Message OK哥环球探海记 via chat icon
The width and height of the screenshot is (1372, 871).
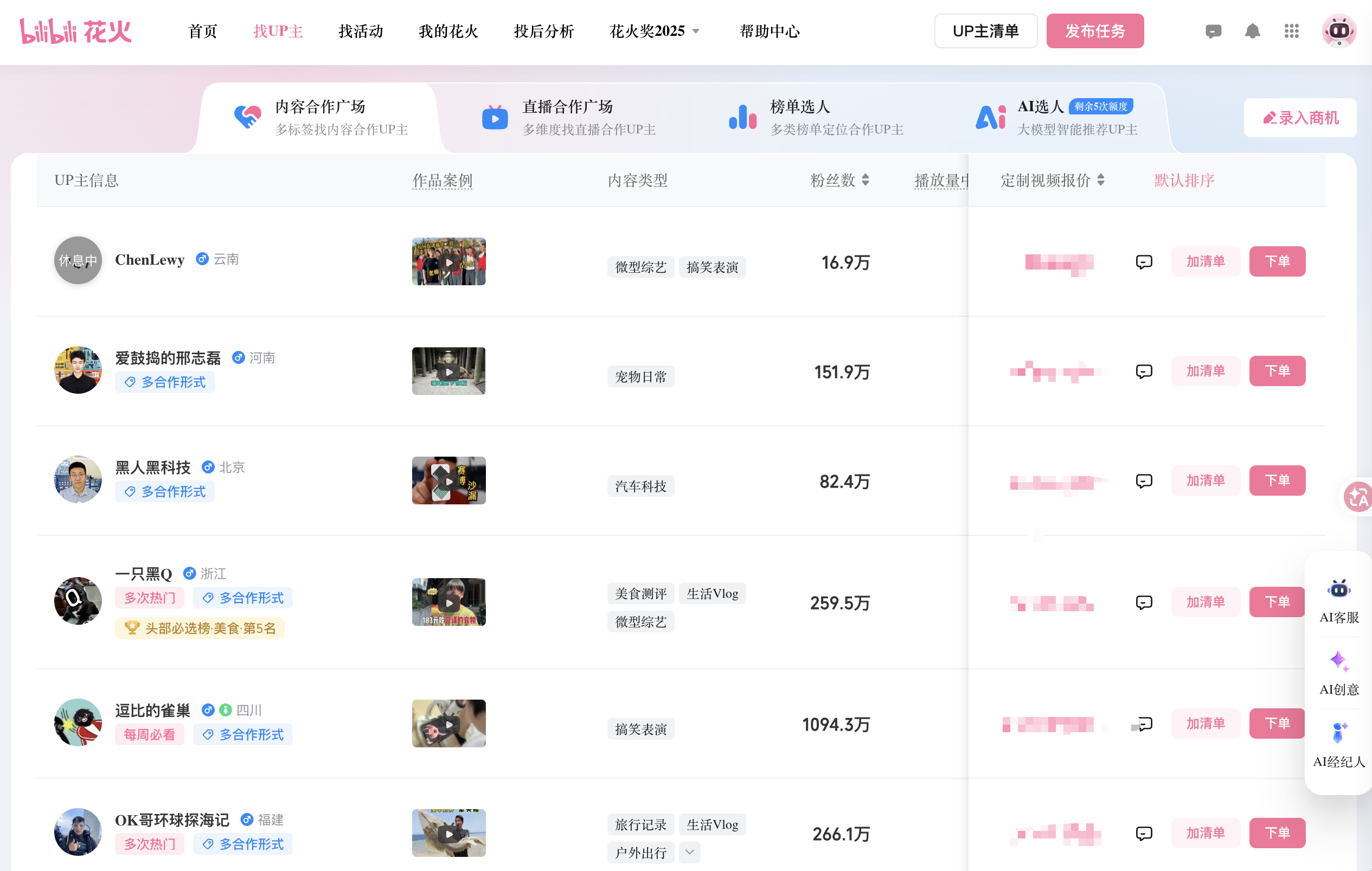(1144, 834)
